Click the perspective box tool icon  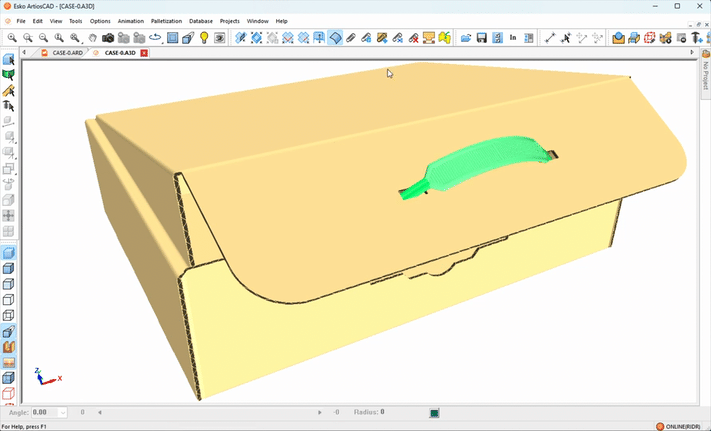(188, 38)
